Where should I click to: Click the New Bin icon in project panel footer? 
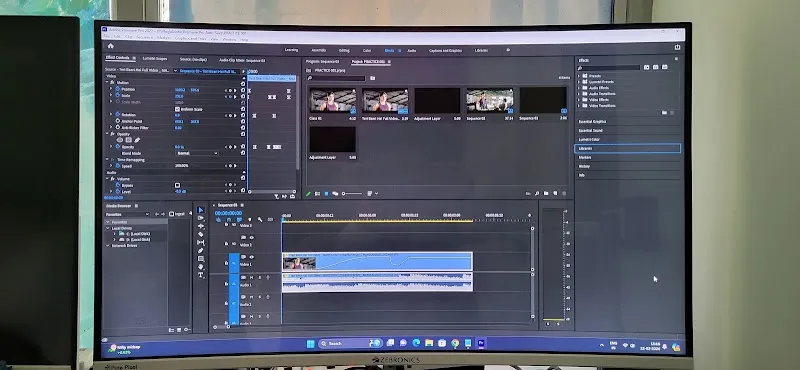[546, 193]
